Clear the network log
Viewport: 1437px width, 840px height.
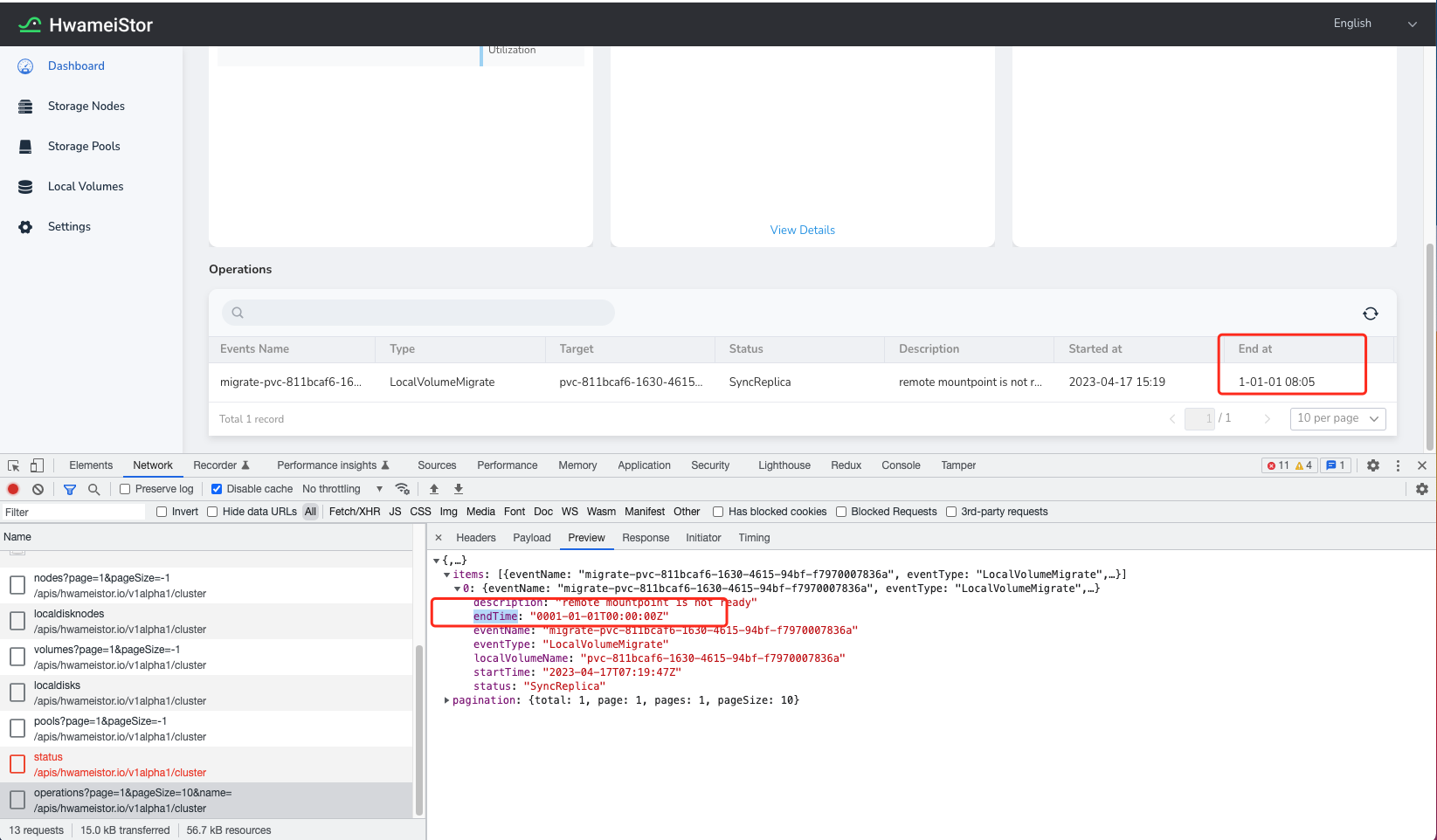(x=38, y=489)
